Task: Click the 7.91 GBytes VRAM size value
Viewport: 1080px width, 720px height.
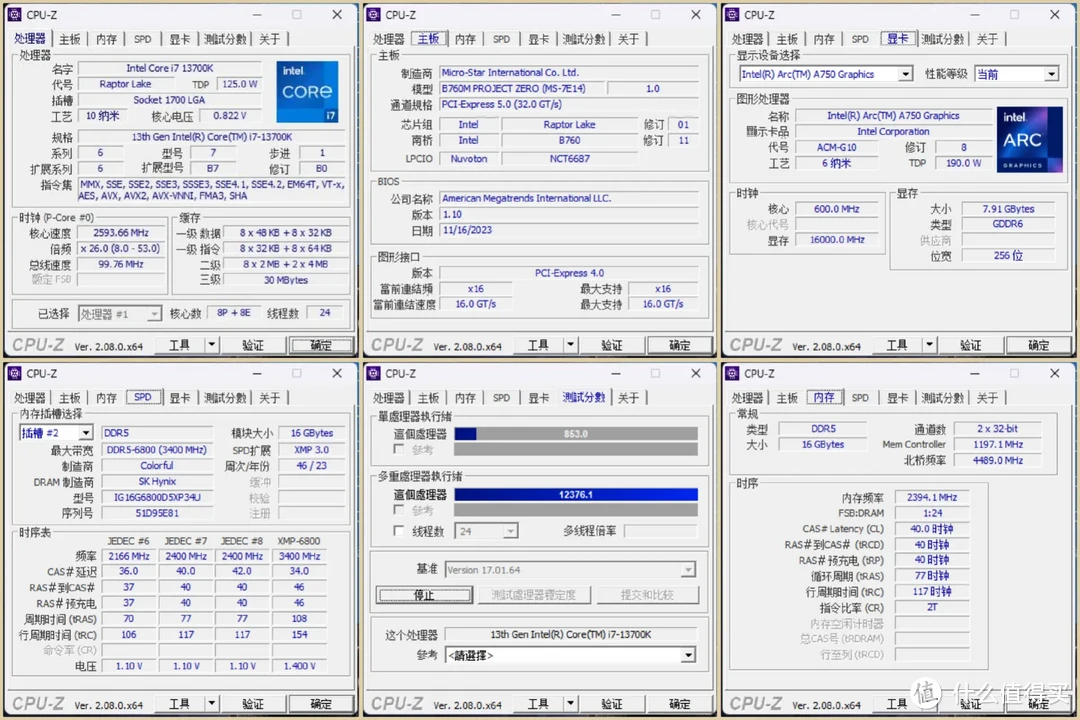Action: pos(1008,208)
